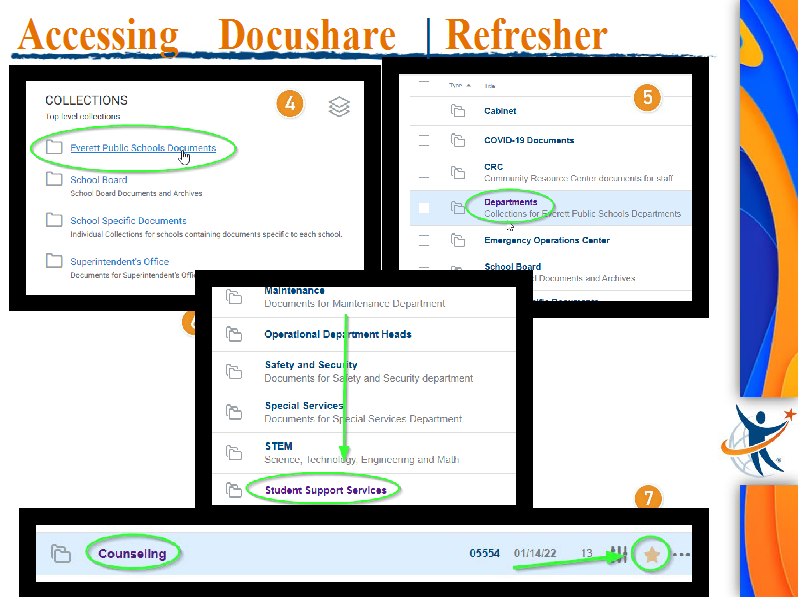Click the Maintenance folder icon

(234, 296)
